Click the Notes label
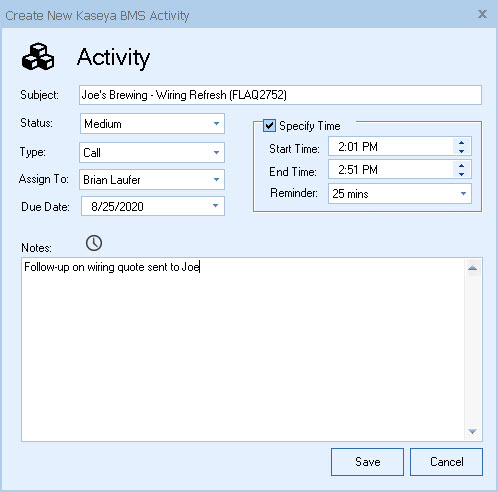 tap(36, 248)
